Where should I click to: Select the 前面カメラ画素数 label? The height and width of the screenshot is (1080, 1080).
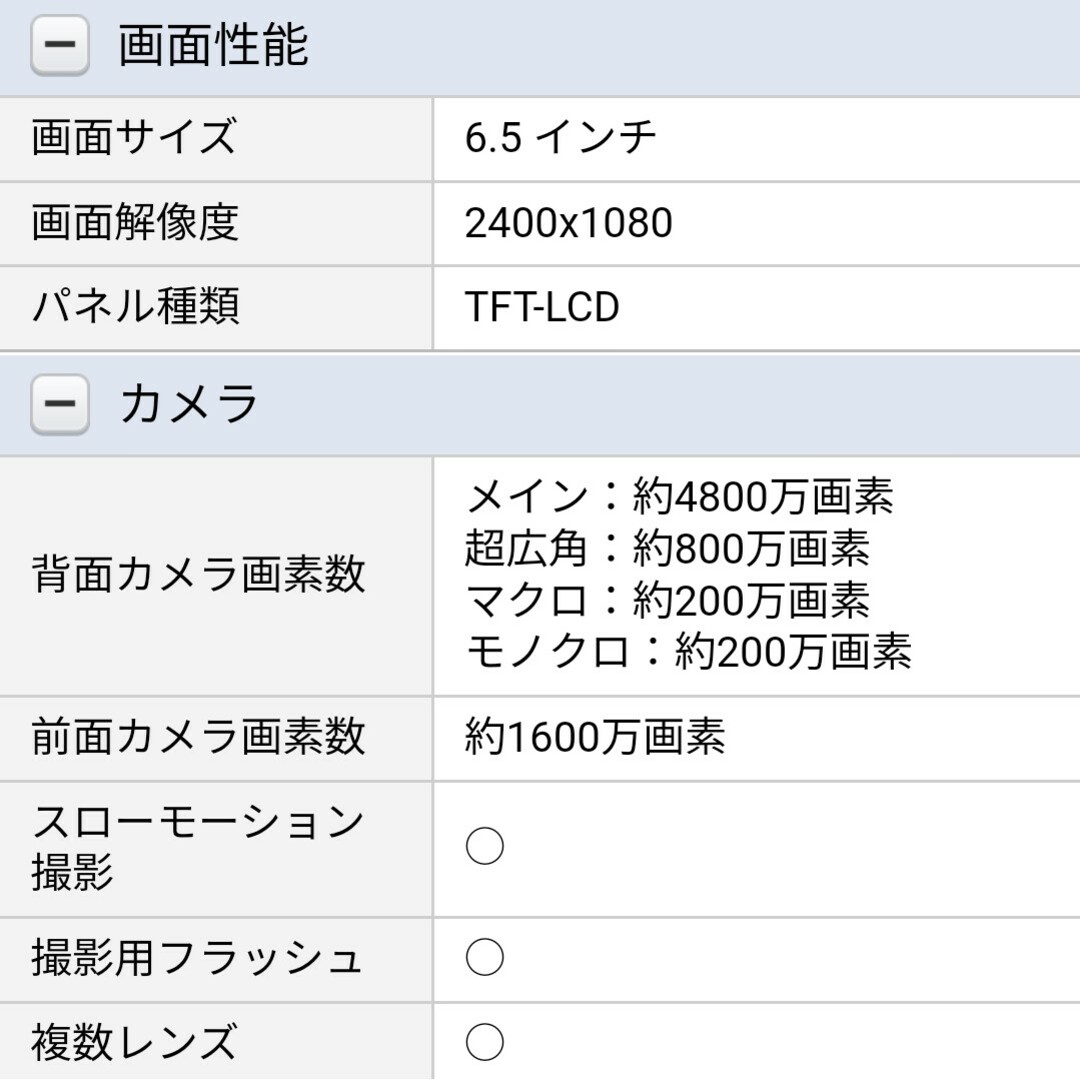pos(198,736)
